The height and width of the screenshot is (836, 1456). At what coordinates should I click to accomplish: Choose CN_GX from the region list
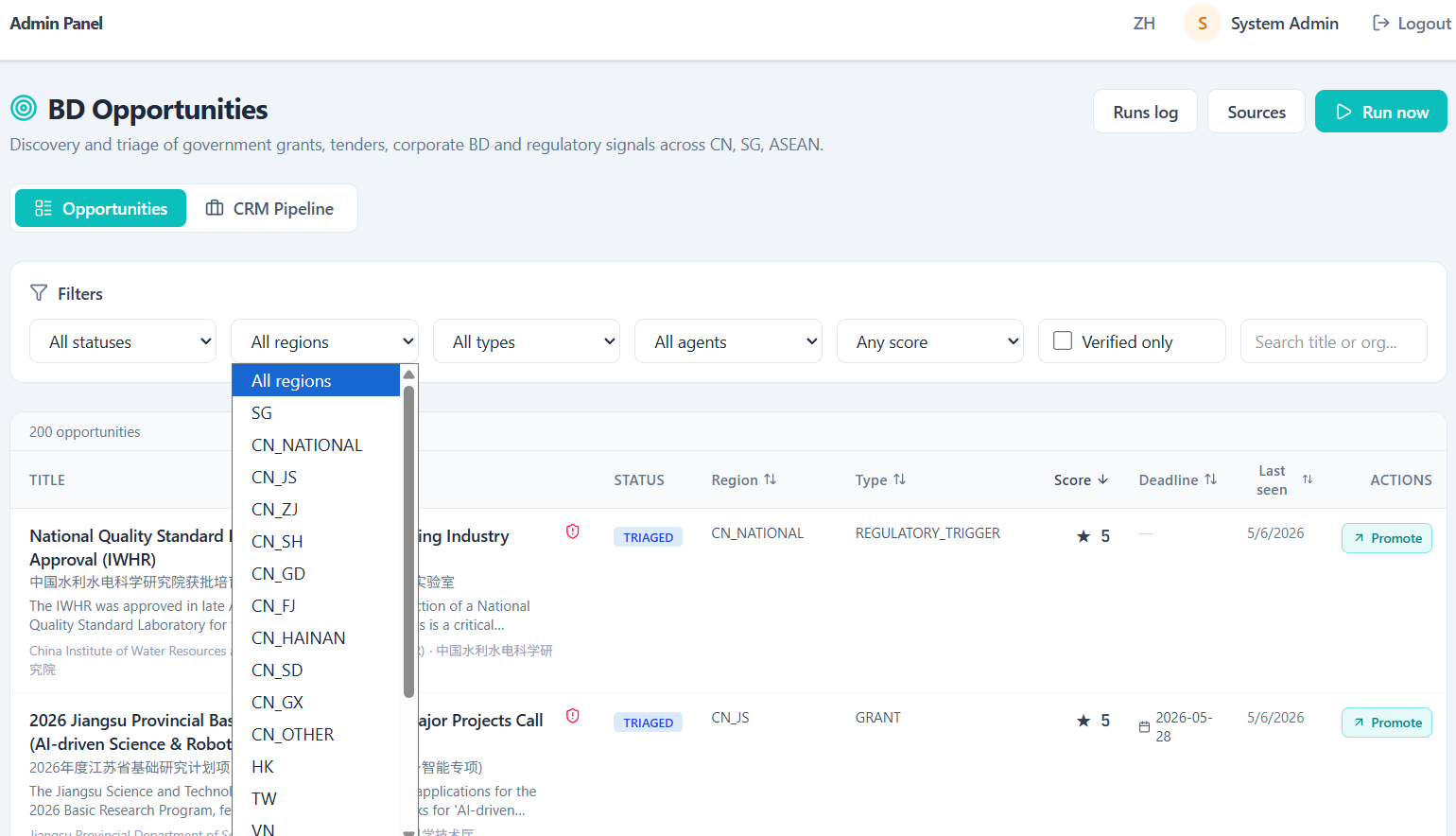click(316, 702)
